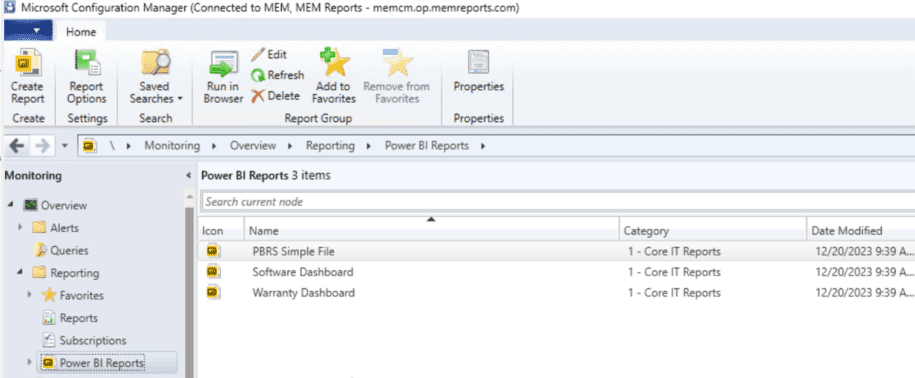Click the Software Dashboard report icon
The height and width of the screenshot is (378, 915).
[x=213, y=272]
